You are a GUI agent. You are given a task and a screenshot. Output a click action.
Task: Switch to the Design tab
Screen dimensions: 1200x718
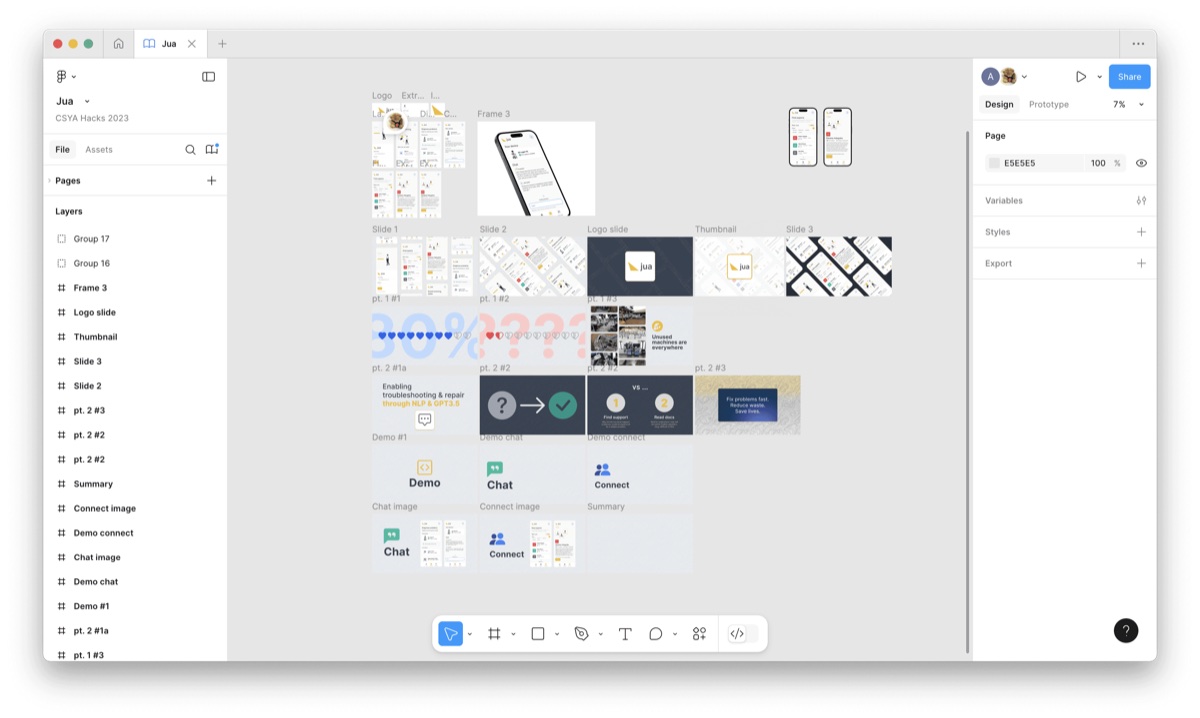(999, 104)
